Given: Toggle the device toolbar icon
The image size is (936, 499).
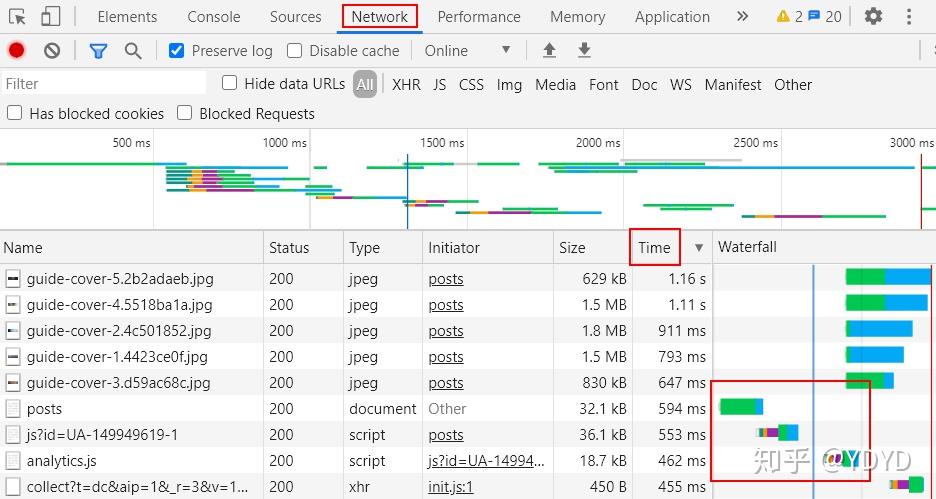Looking at the screenshot, I should (x=51, y=16).
